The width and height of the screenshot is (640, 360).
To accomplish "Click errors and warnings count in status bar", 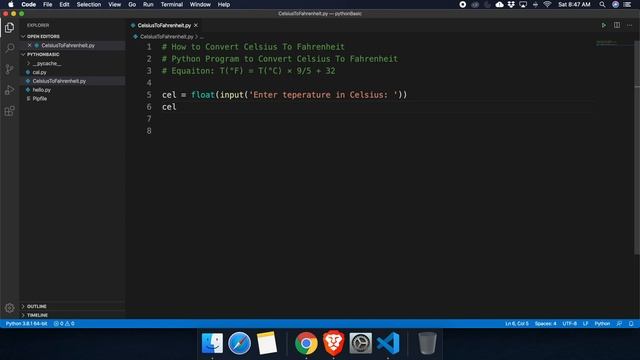I will click(64, 323).
